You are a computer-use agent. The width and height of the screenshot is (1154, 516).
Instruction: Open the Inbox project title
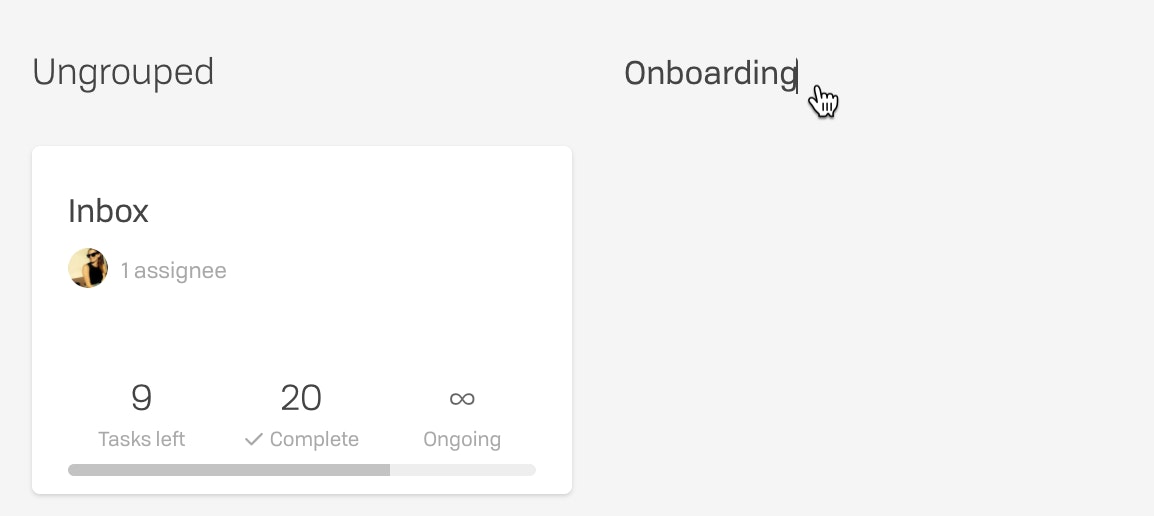108,211
